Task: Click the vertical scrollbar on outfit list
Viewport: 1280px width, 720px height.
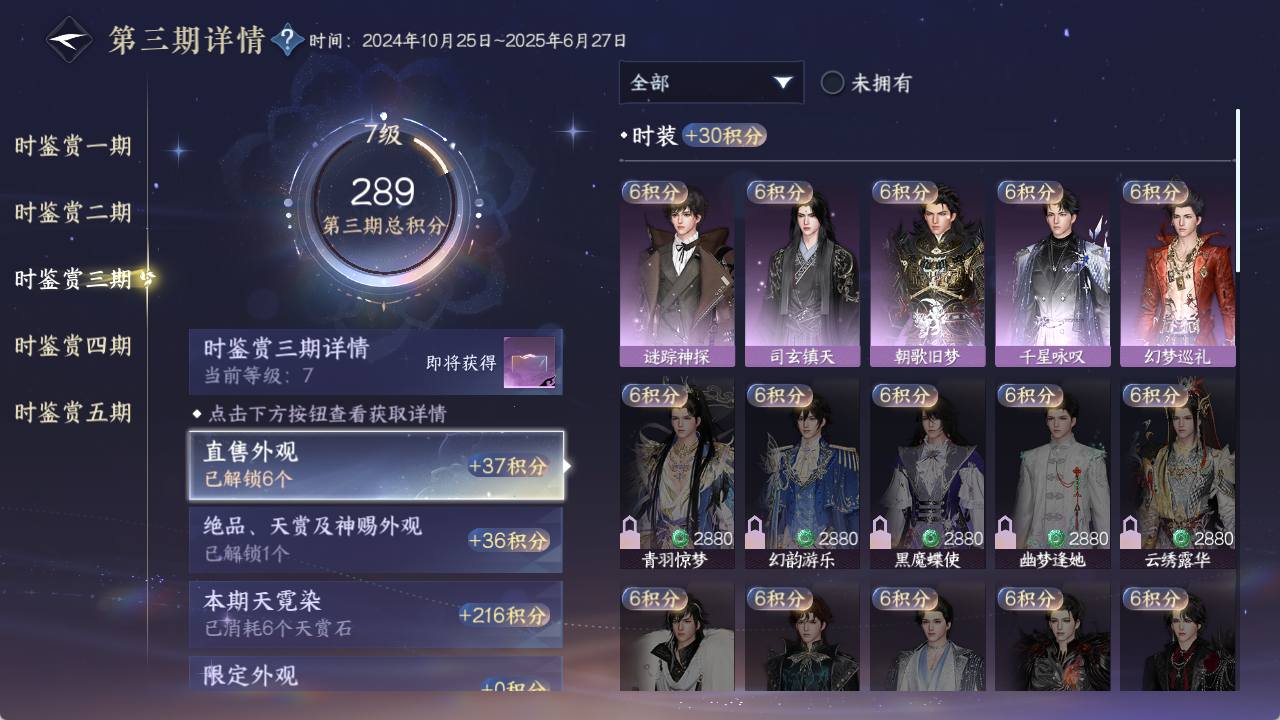Action: point(1238,190)
